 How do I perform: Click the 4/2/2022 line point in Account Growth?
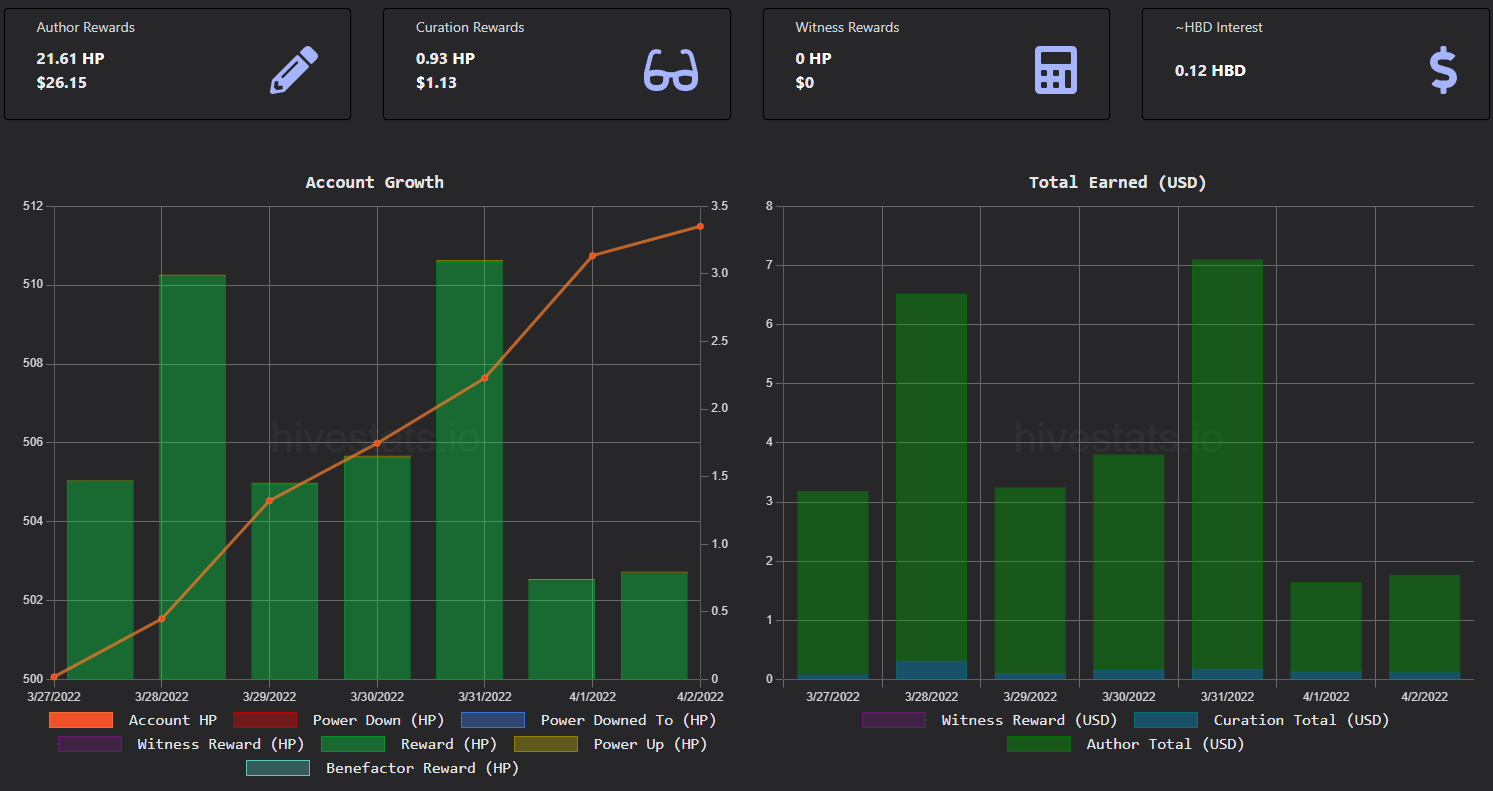(700, 226)
